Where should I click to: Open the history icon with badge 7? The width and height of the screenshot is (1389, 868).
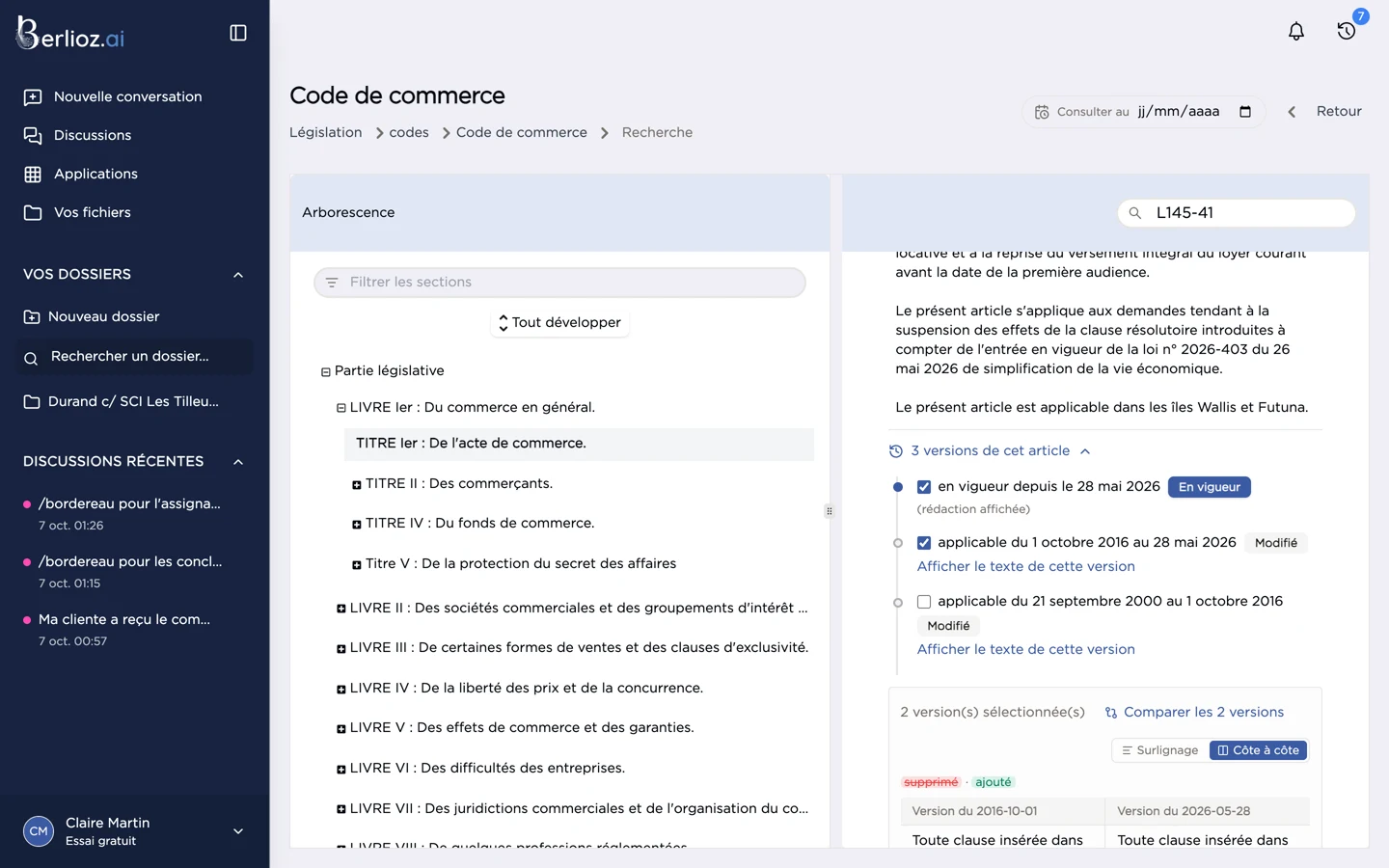pos(1347,31)
